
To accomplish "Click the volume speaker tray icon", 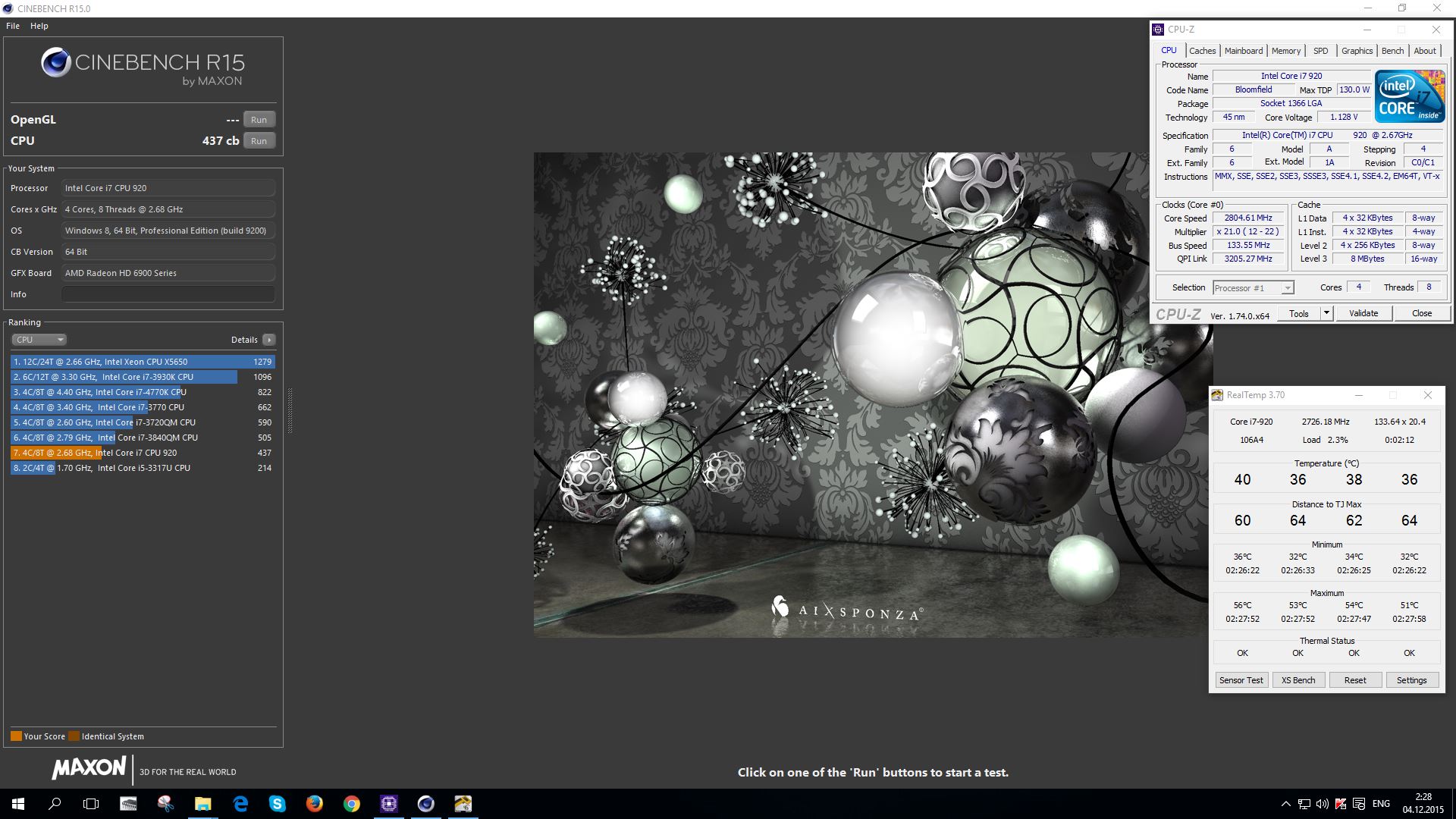I will [x=1322, y=804].
